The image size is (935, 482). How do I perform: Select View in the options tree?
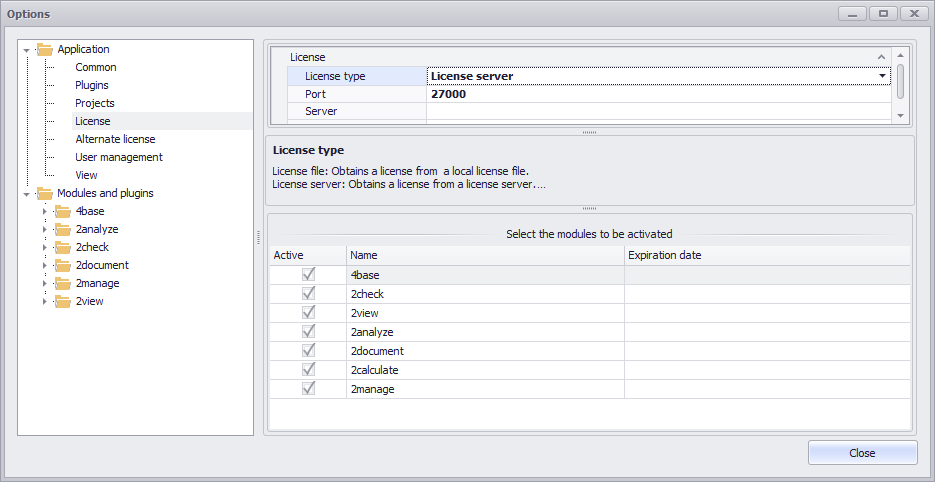[86, 175]
